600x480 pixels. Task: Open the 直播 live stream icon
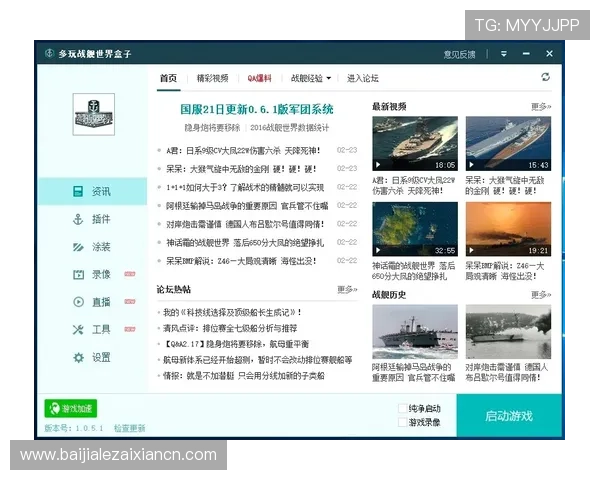[x=78, y=302]
